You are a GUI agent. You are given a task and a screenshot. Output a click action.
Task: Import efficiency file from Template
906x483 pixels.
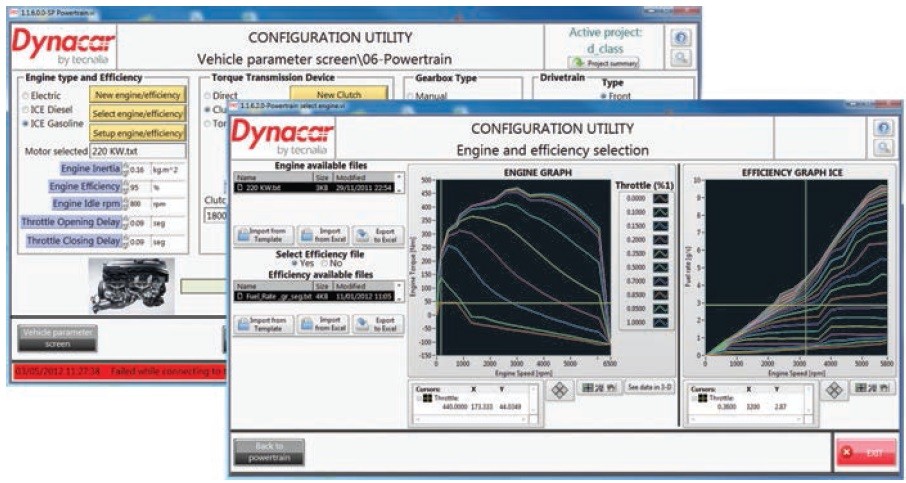[264, 324]
